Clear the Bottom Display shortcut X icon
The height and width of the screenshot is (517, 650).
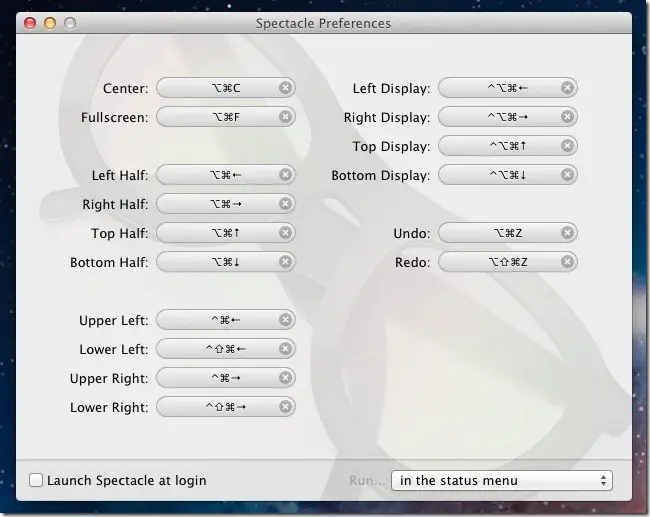pyautogui.click(x=567, y=175)
